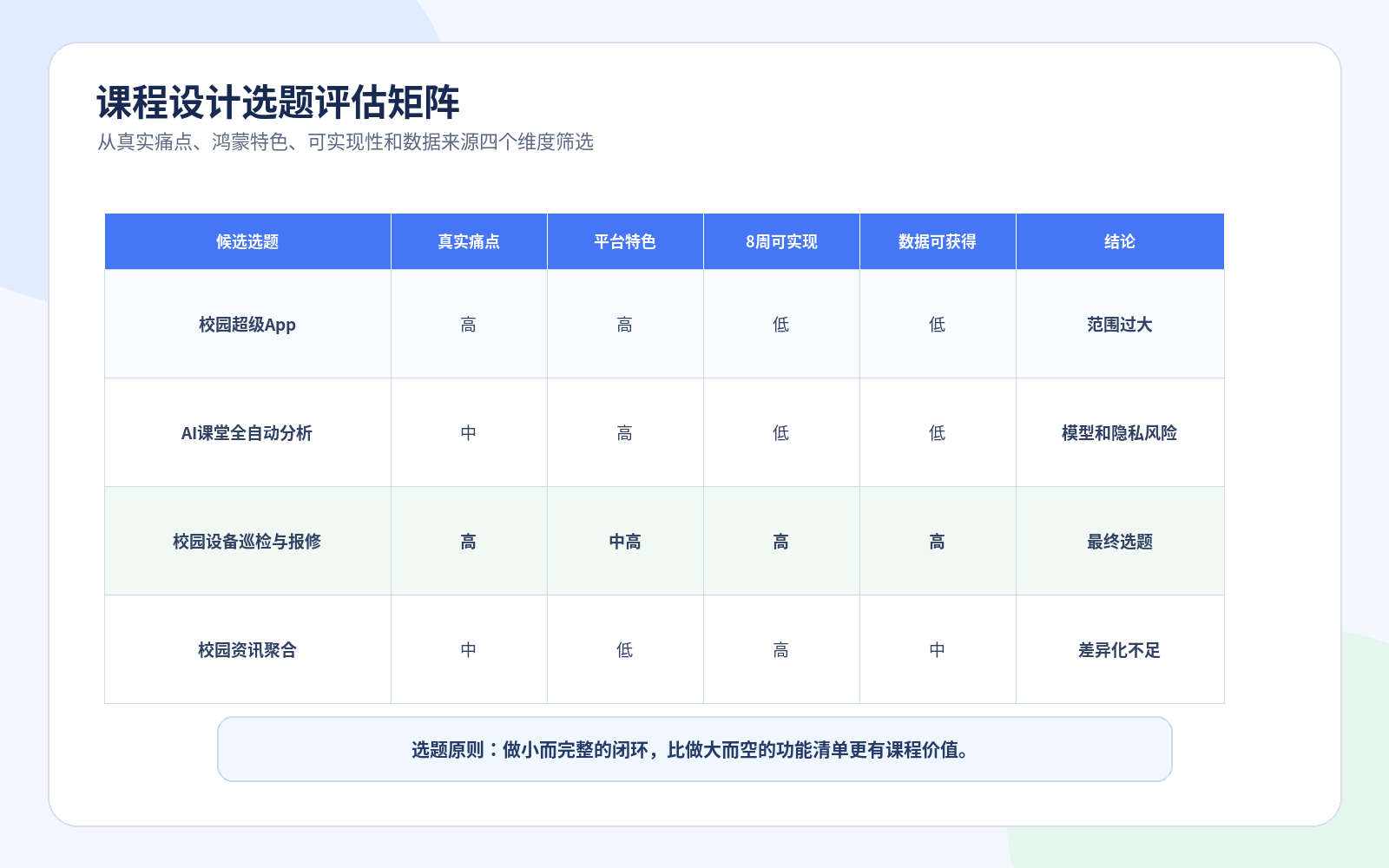The width and height of the screenshot is (1389, 868).
Task: Click 真实痛点 value for 校园设备巡检与报修
Action: point(469,542)
